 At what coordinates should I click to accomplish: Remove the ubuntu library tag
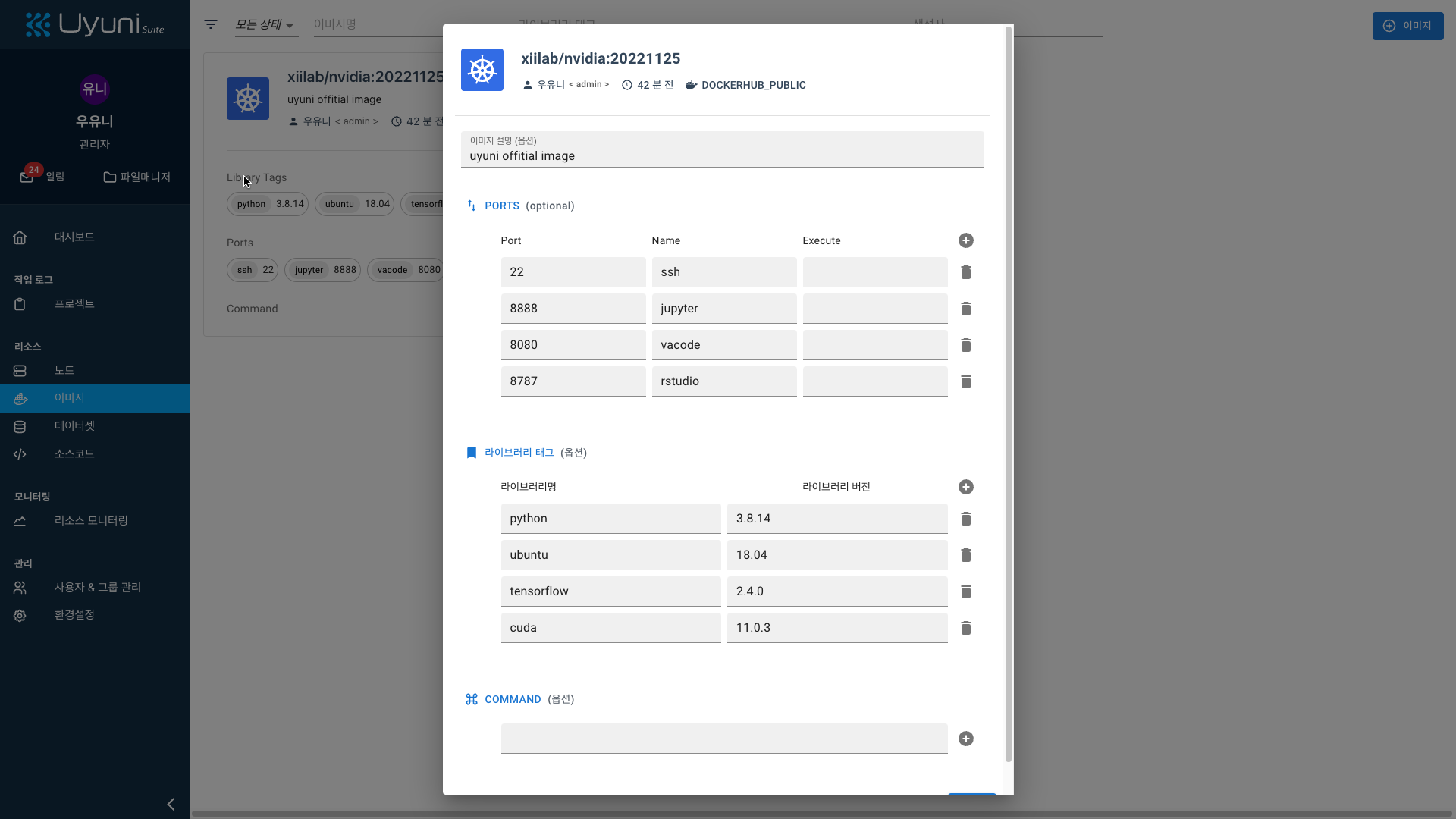click(x=965, y=555)
